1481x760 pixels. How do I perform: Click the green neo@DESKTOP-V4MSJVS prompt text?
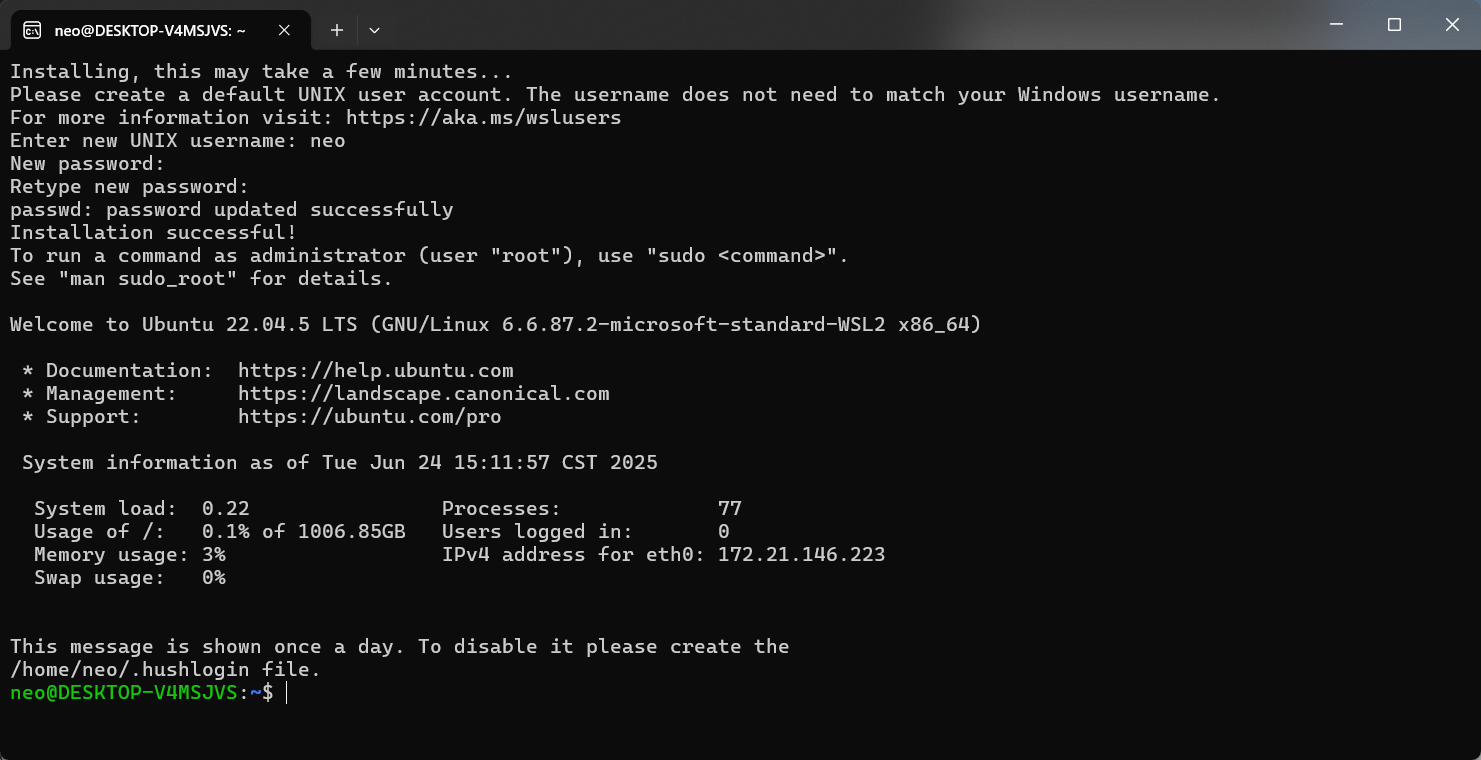coord(123,693)
